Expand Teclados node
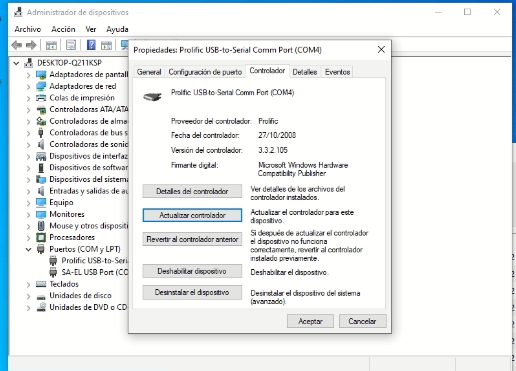The image size is (516, 371). (x=29, y=284)
